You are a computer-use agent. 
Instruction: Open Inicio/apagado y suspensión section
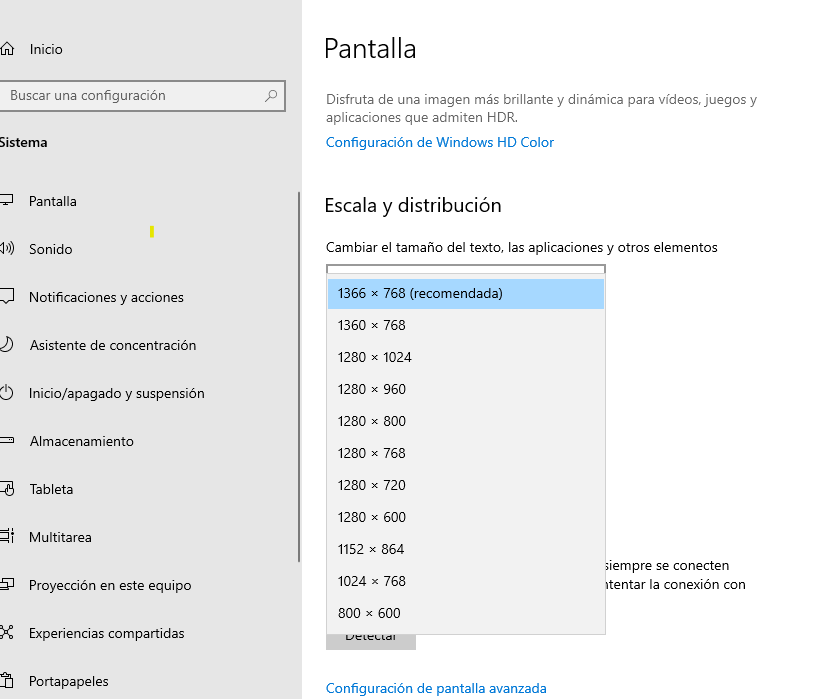point(116,393)
